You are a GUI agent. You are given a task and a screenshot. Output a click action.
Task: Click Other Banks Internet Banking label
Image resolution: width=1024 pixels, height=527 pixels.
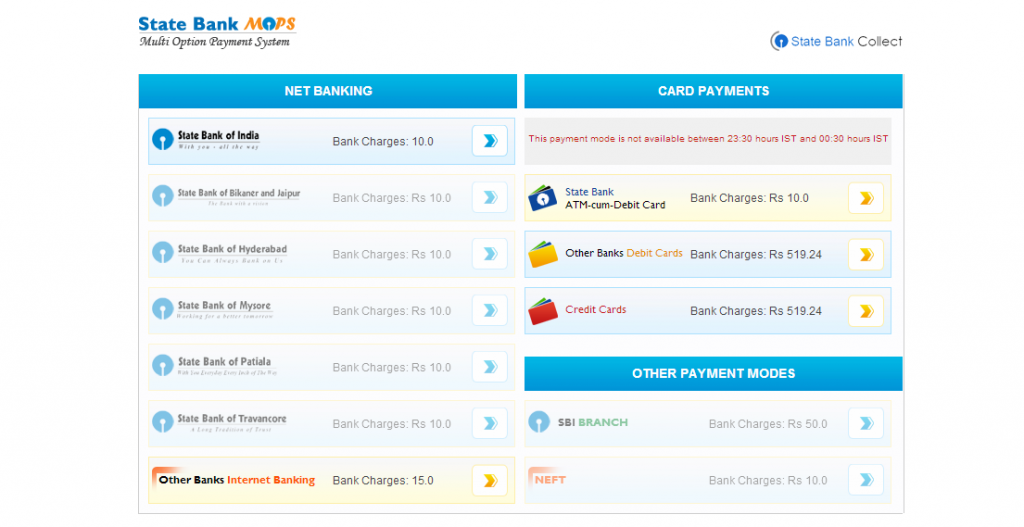[236, 480]
